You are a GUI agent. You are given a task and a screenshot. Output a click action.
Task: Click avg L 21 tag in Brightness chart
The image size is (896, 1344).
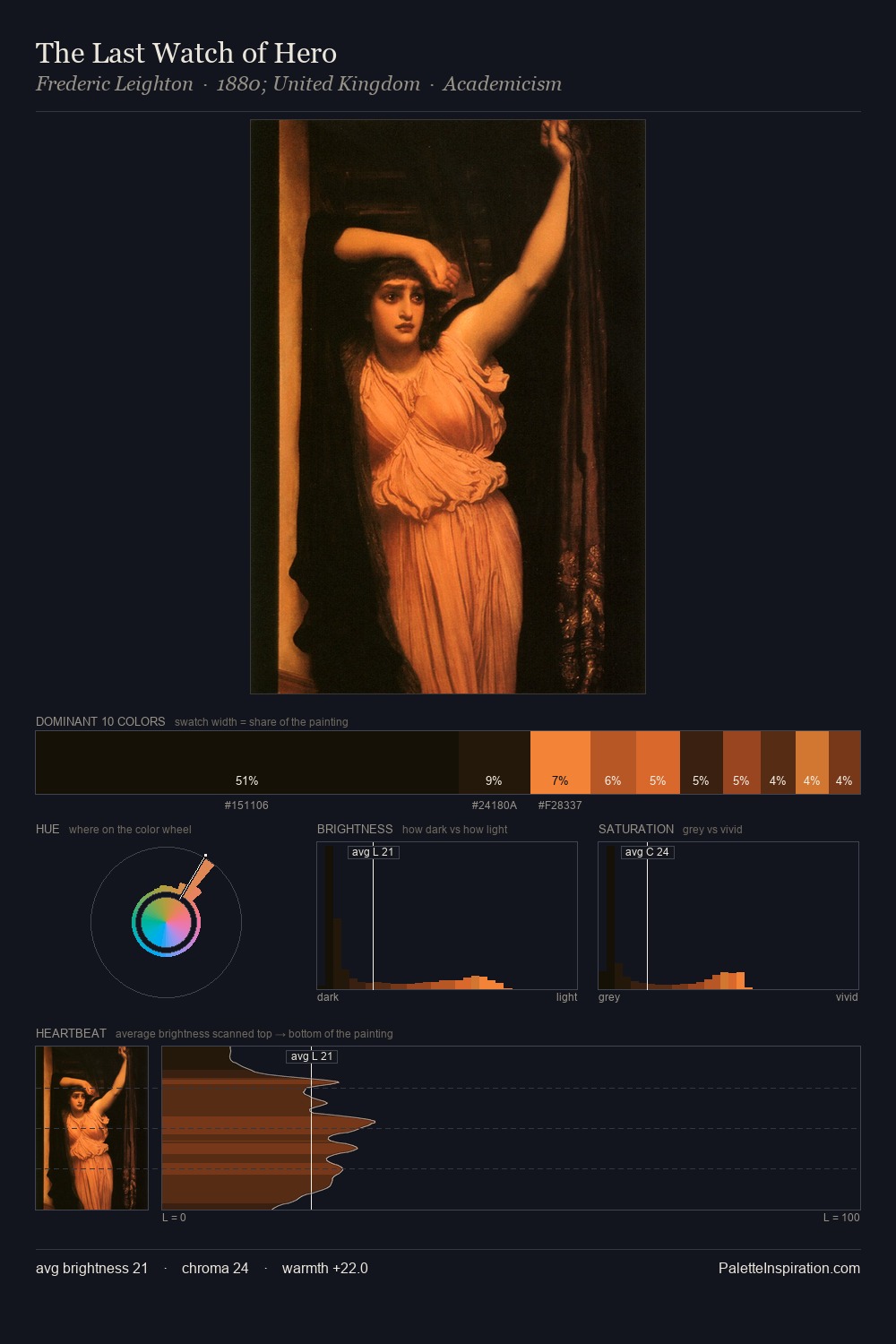pyautogui.click(x=373, y=852)
